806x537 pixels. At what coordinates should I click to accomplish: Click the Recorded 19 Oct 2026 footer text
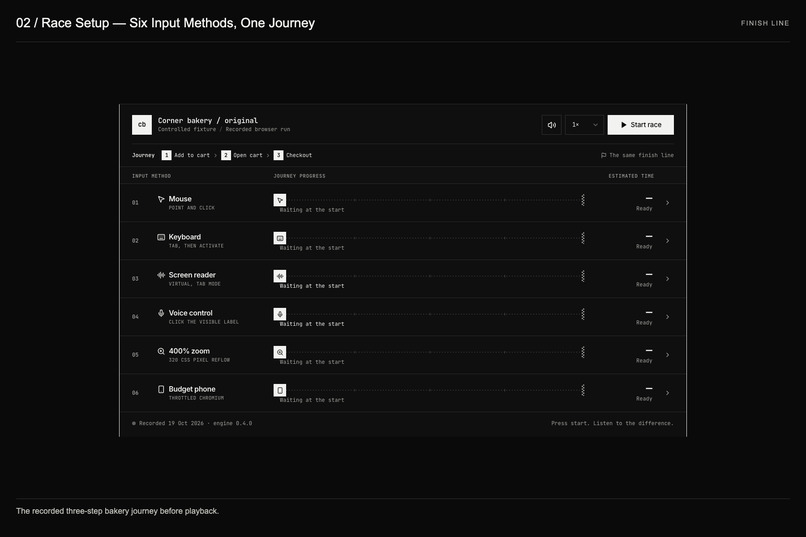click(195, 423)
